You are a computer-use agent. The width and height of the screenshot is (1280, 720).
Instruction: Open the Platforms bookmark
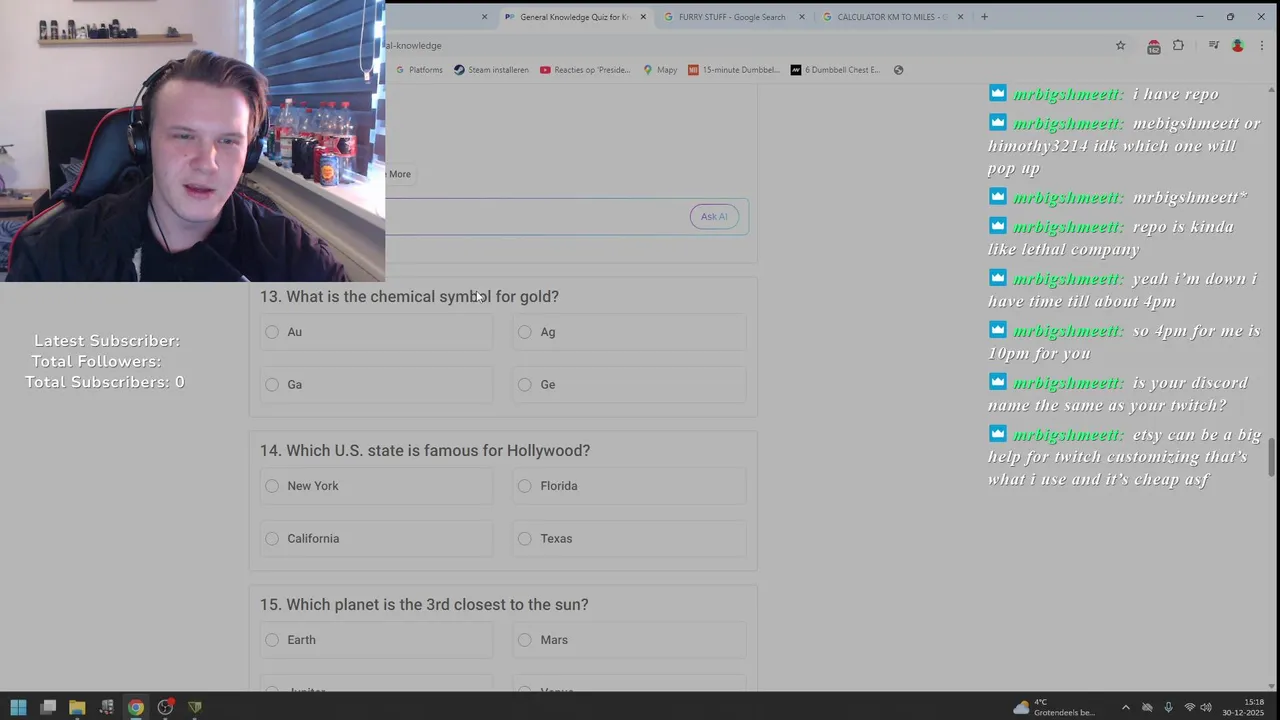[419, 70]
